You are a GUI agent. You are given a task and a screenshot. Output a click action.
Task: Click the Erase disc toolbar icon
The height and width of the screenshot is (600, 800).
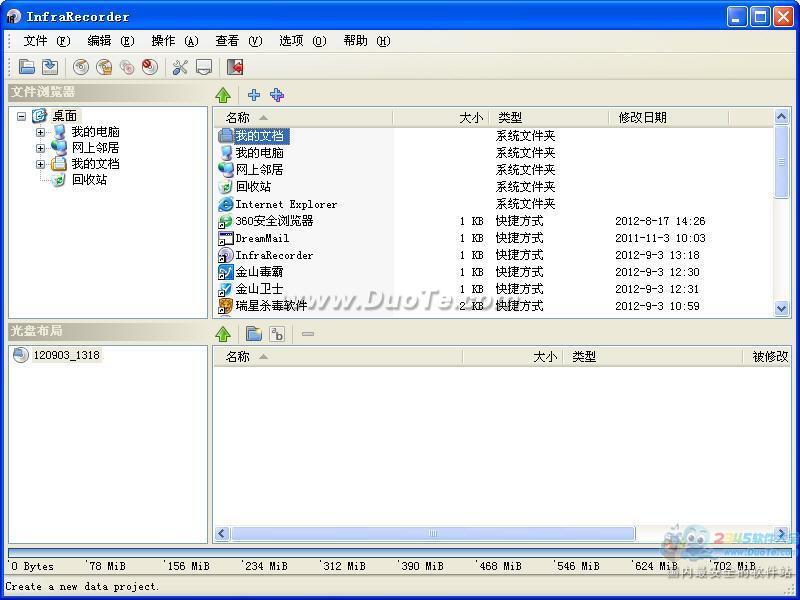pyautogui.click(x=150, y=67)
